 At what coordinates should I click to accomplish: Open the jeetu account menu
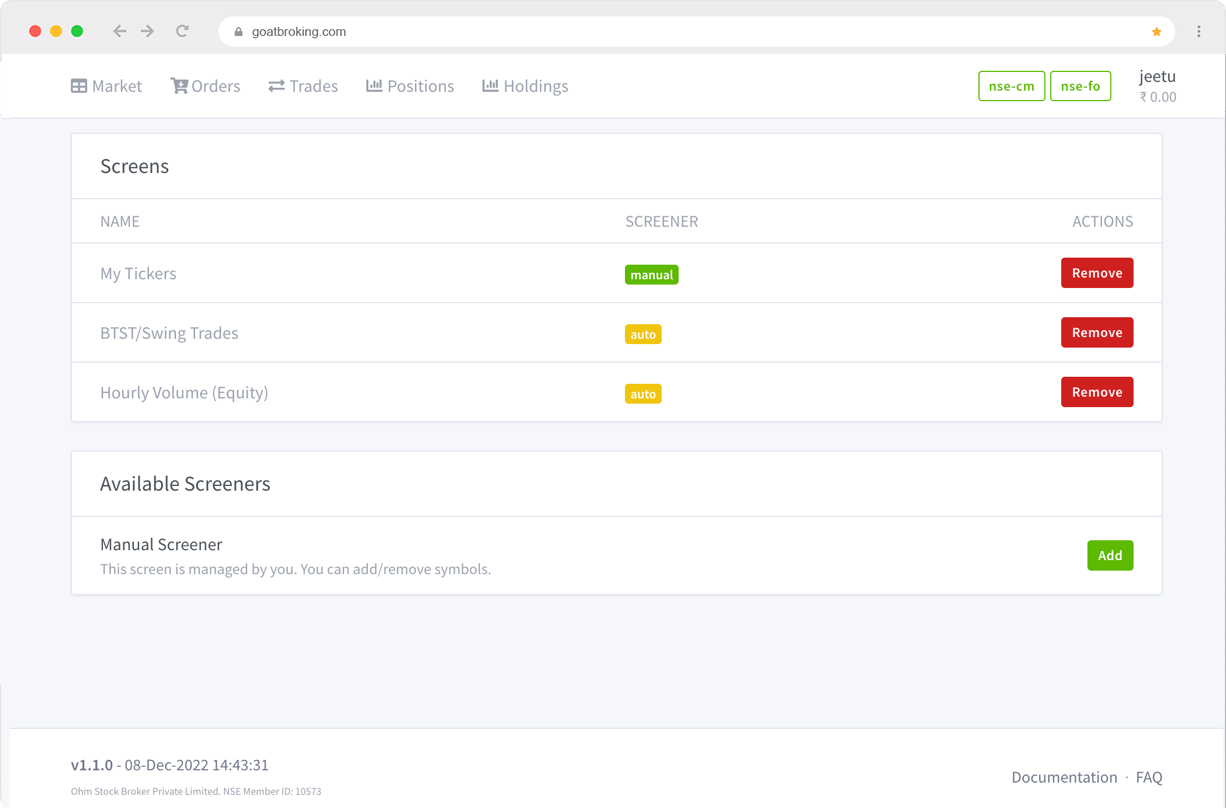click(1157, 77)
